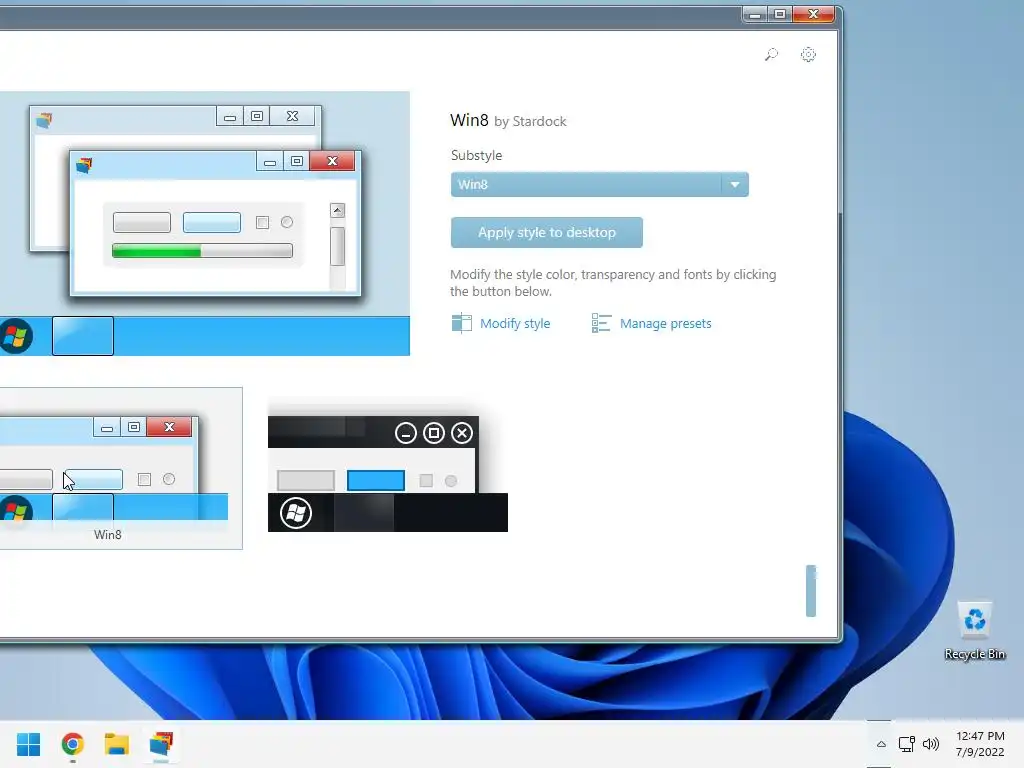1024x768 pixels.
Task: Click Apply style to desktop button
Action: [546, 232]
